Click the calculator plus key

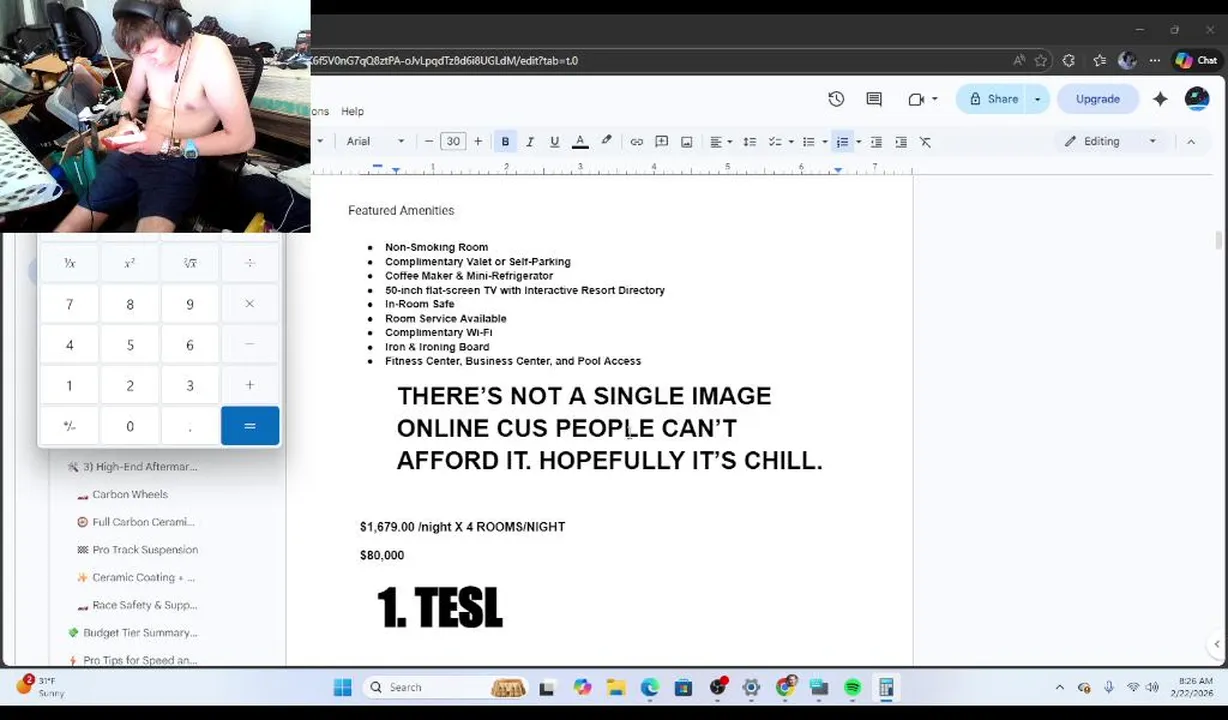coord(250,385)
